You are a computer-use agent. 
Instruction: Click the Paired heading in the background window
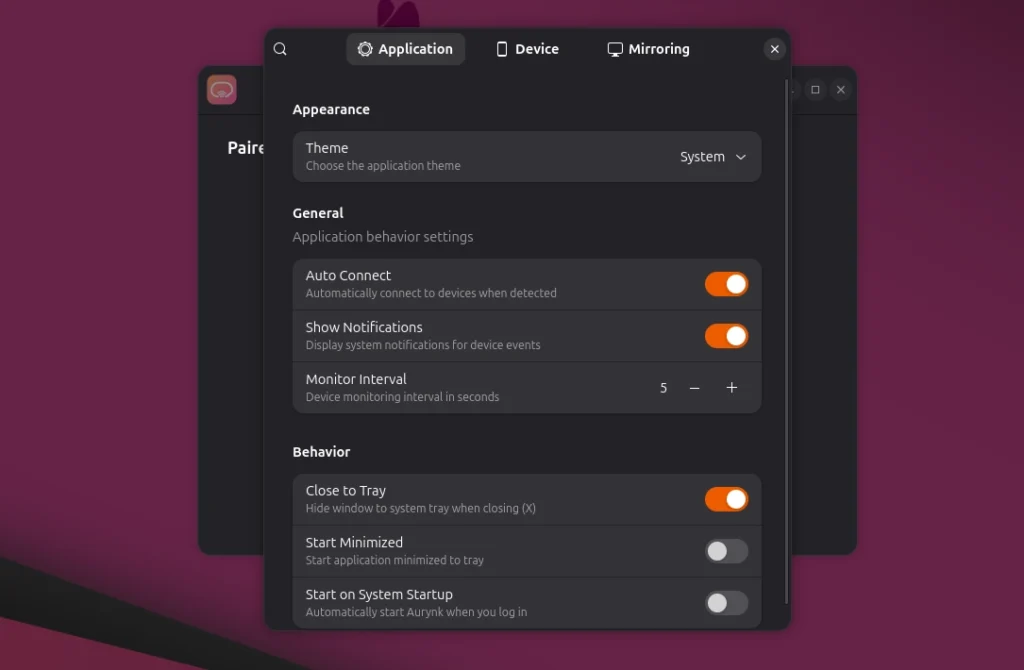tap(245, 148)
